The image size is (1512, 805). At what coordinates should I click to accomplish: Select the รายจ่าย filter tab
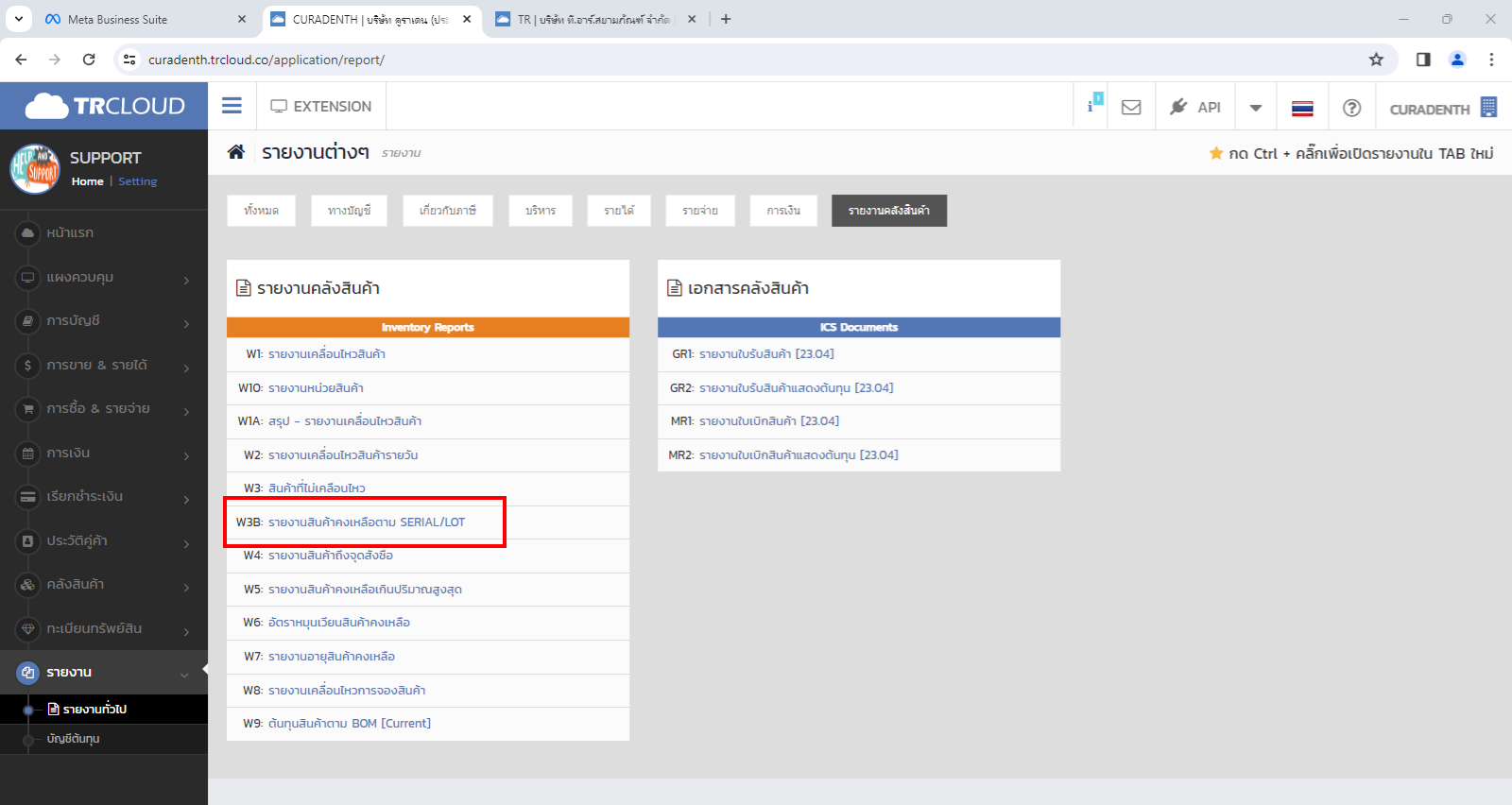(x=700, y=211)
